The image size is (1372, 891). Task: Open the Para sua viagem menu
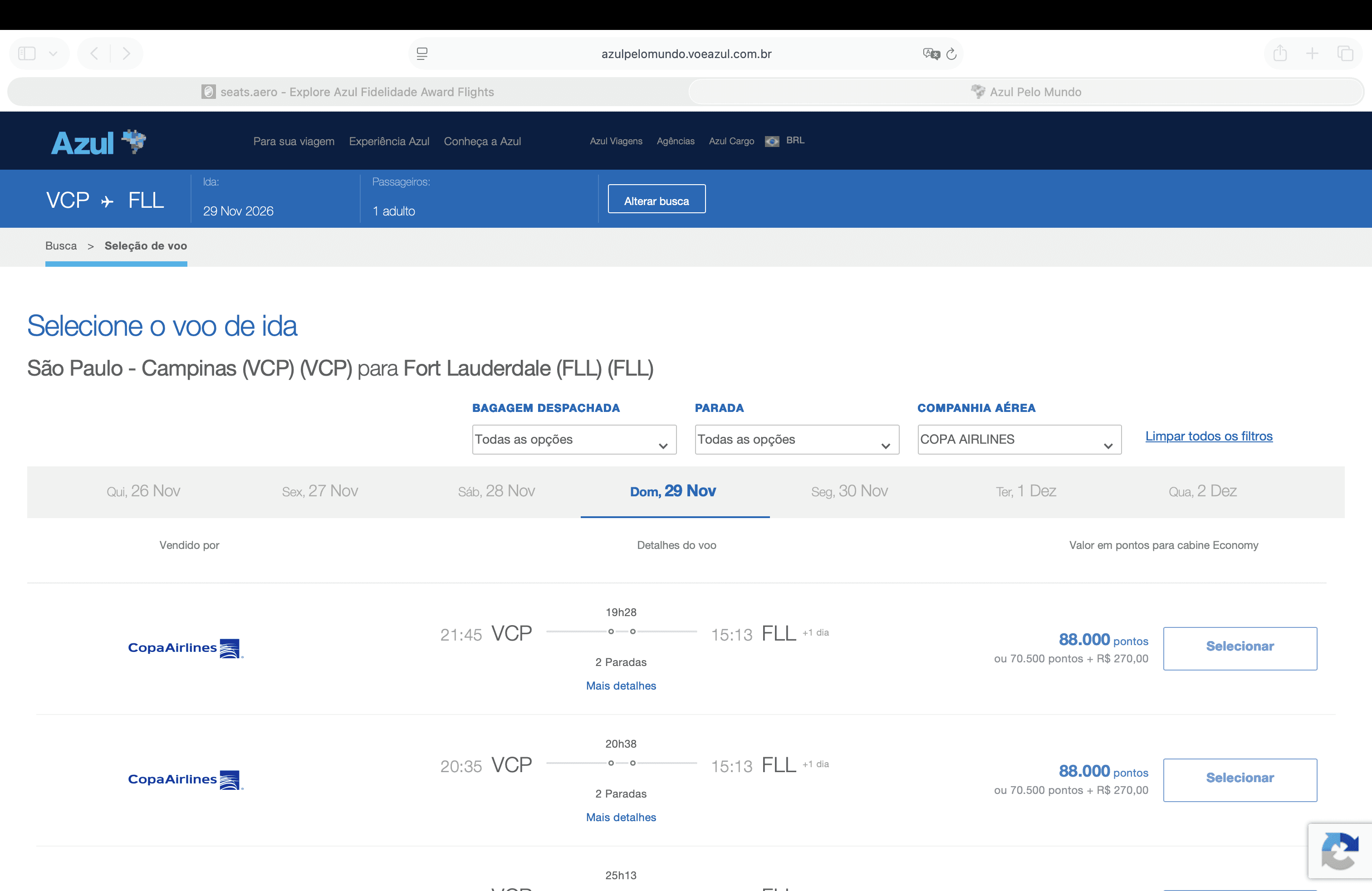(294, 141)
